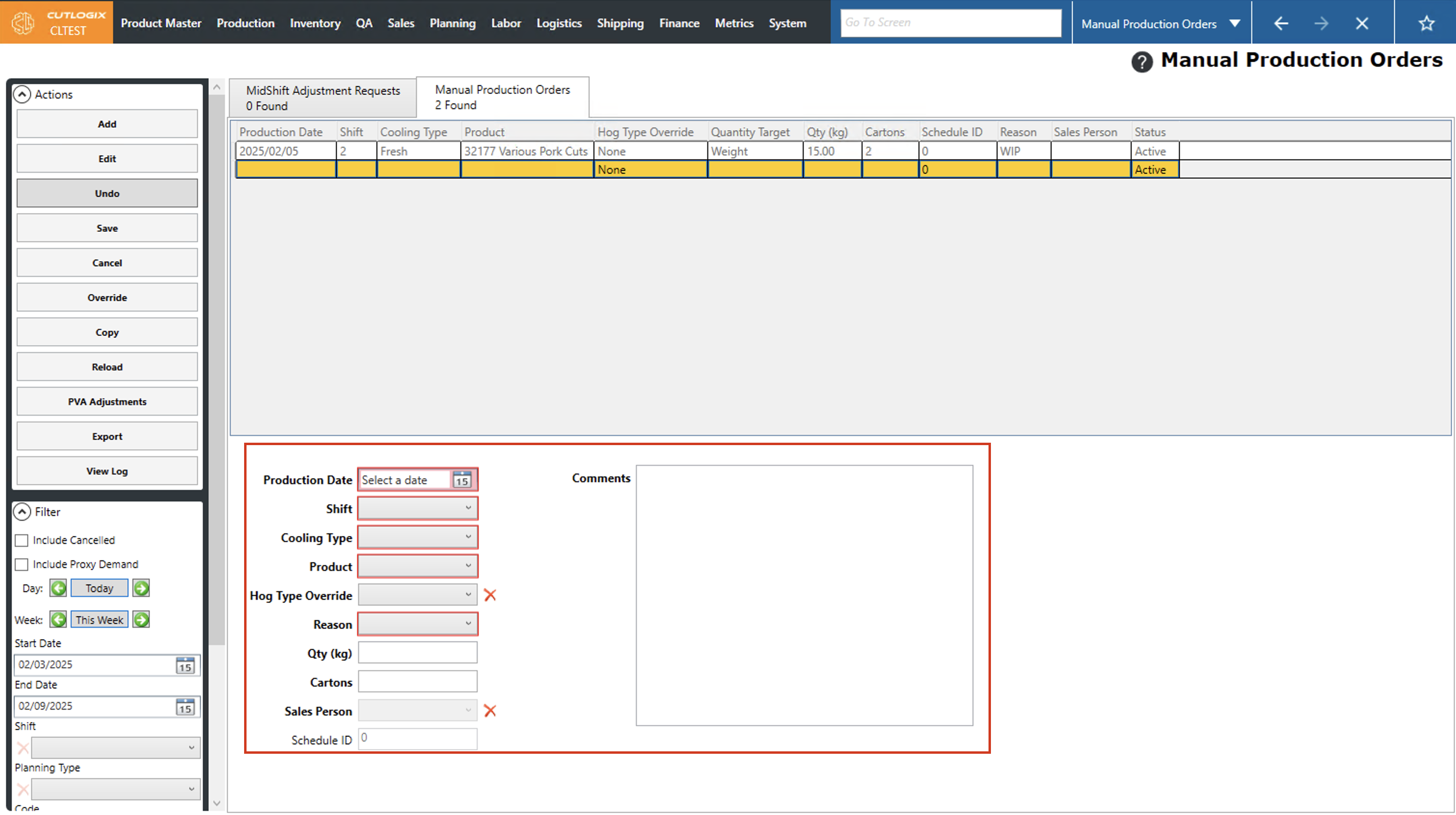This screenshot has width=1456, height=815.
Task: Check the Include Proxy Demand box
Action: (x=22, y=565)
